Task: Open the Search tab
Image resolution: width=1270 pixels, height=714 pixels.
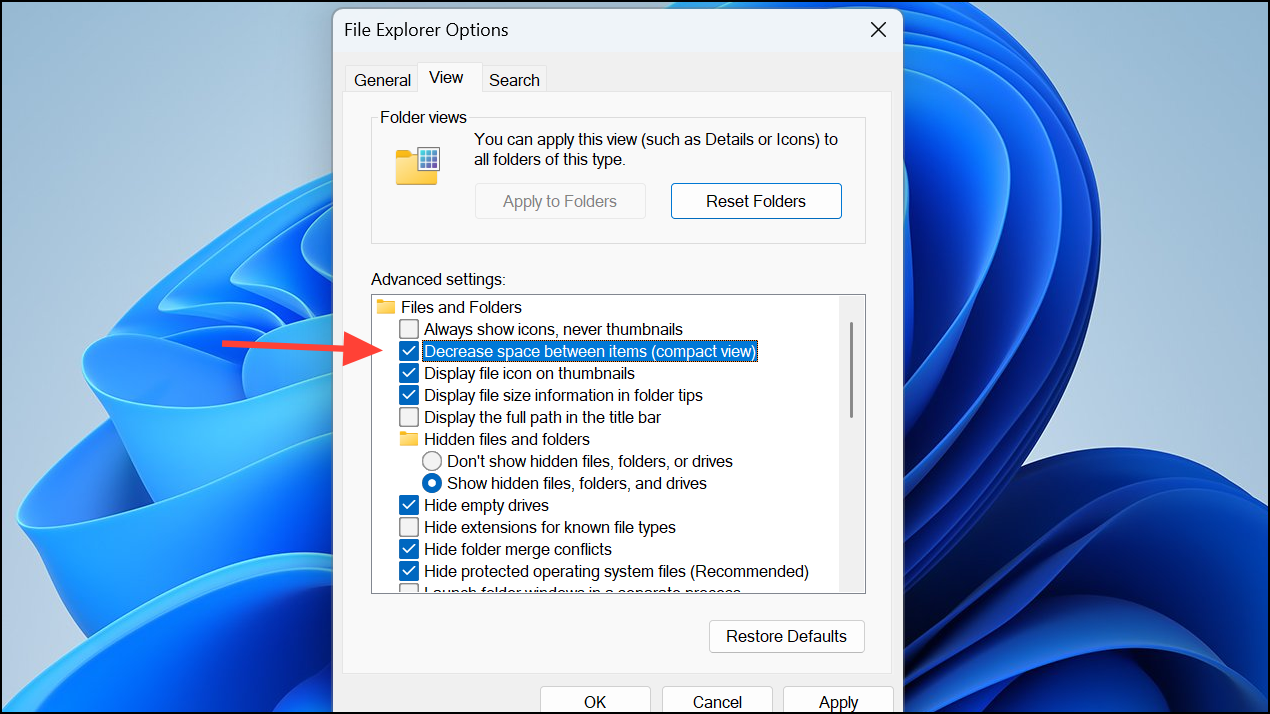Action: (x=514, y=79)
